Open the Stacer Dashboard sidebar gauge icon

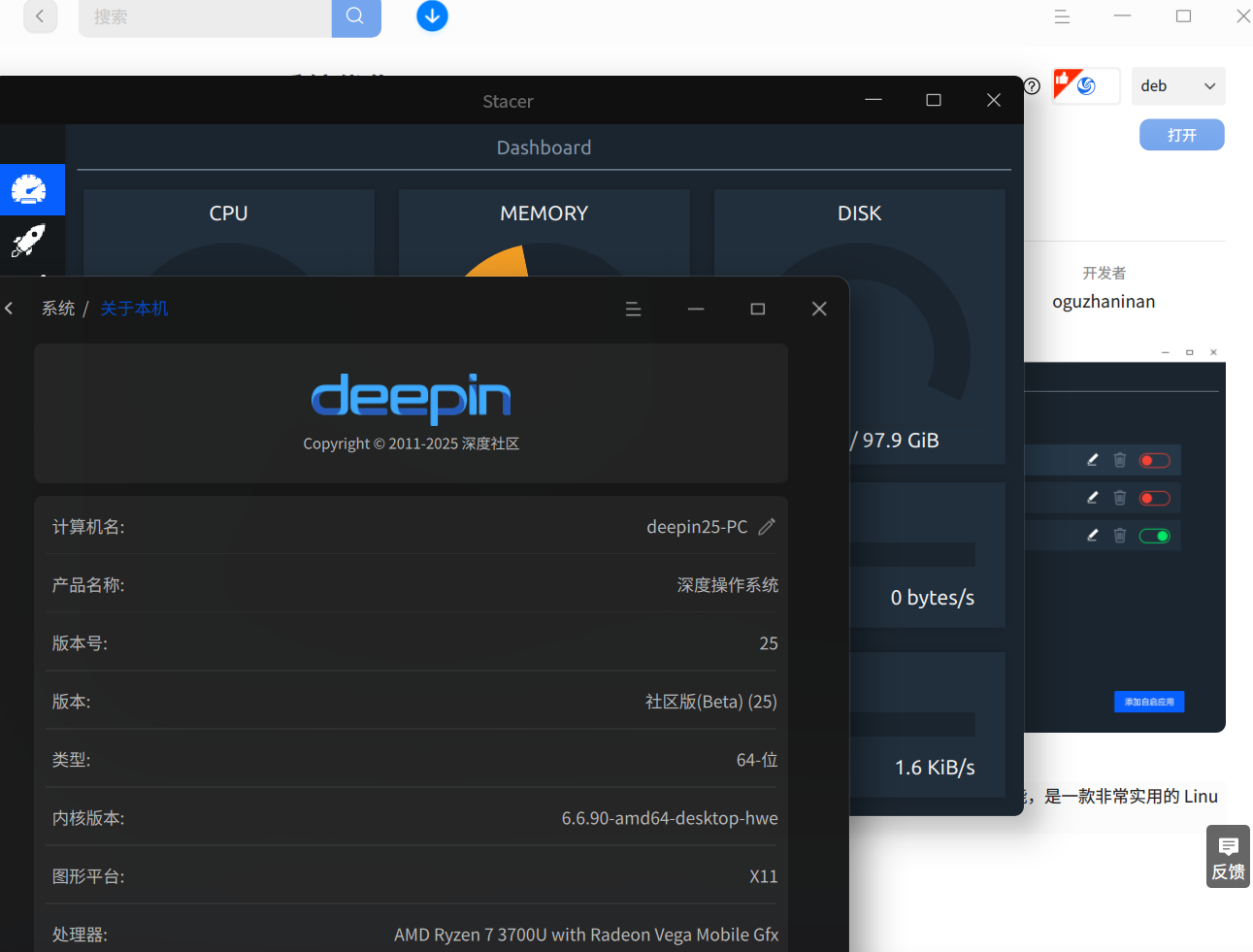click(x=29, y=189)
